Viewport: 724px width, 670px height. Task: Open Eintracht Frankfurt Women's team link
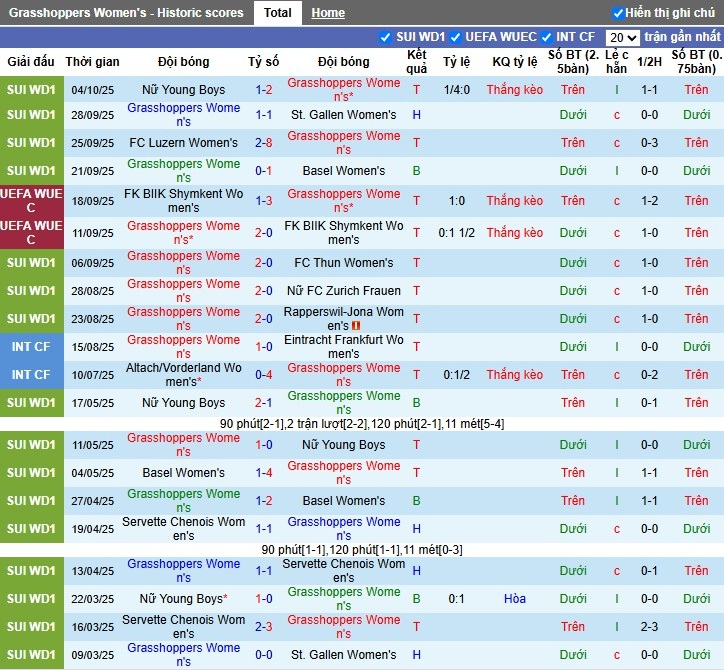(x=343, y=347)
